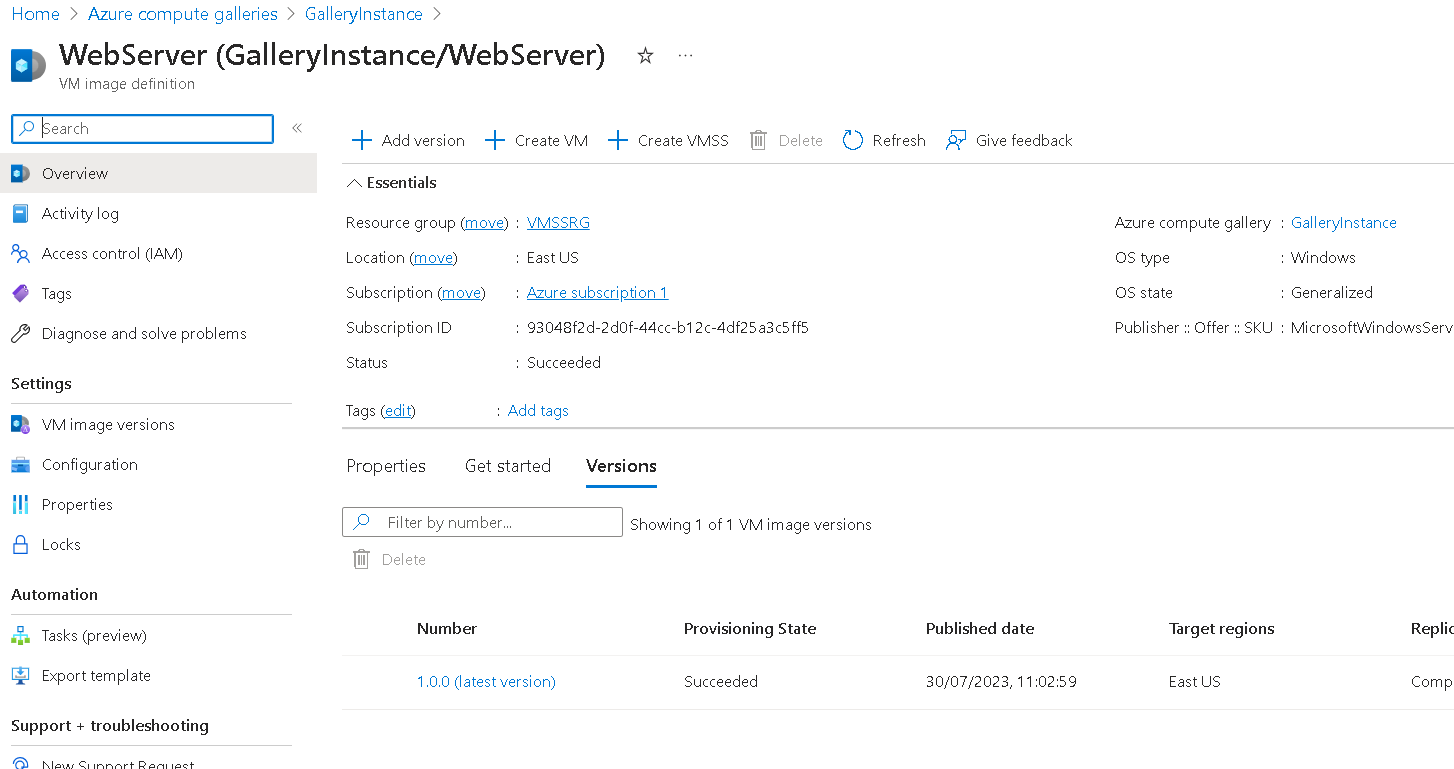
Task: Click the purple Tags icon in sidebar
Action: point(20,293)
